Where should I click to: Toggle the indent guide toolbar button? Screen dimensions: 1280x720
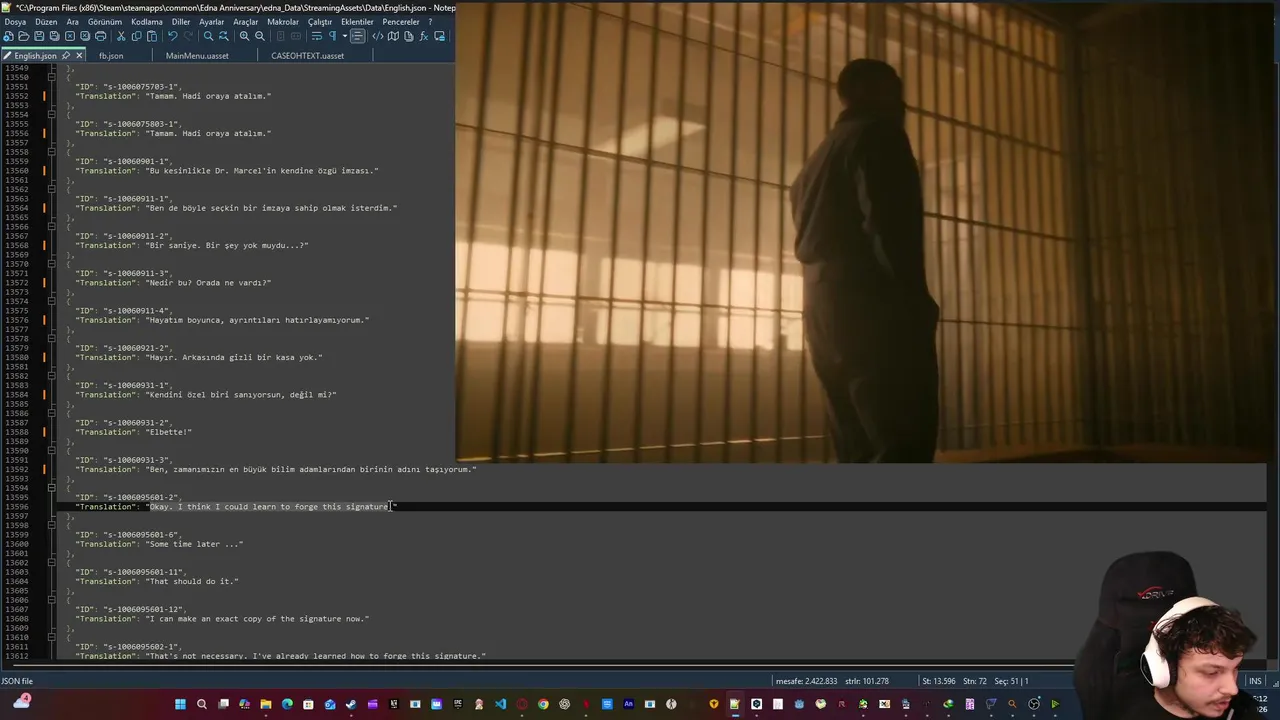click(358, 36)
